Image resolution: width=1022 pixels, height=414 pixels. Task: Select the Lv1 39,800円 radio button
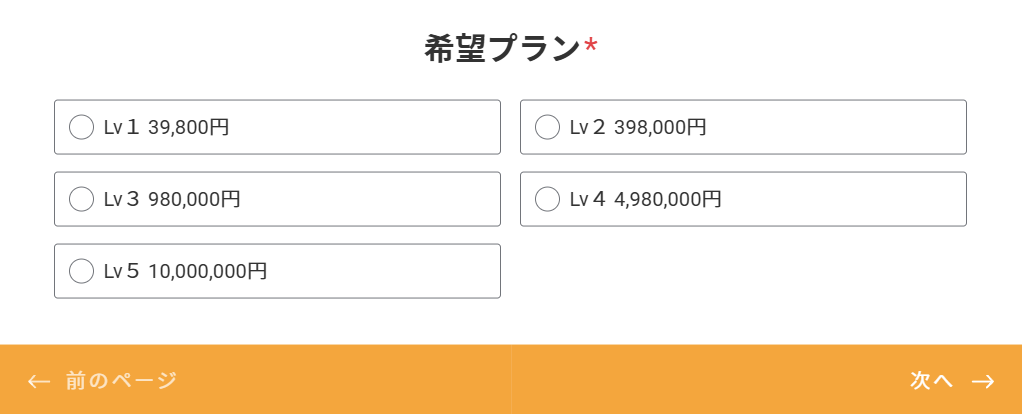point(81,127)
